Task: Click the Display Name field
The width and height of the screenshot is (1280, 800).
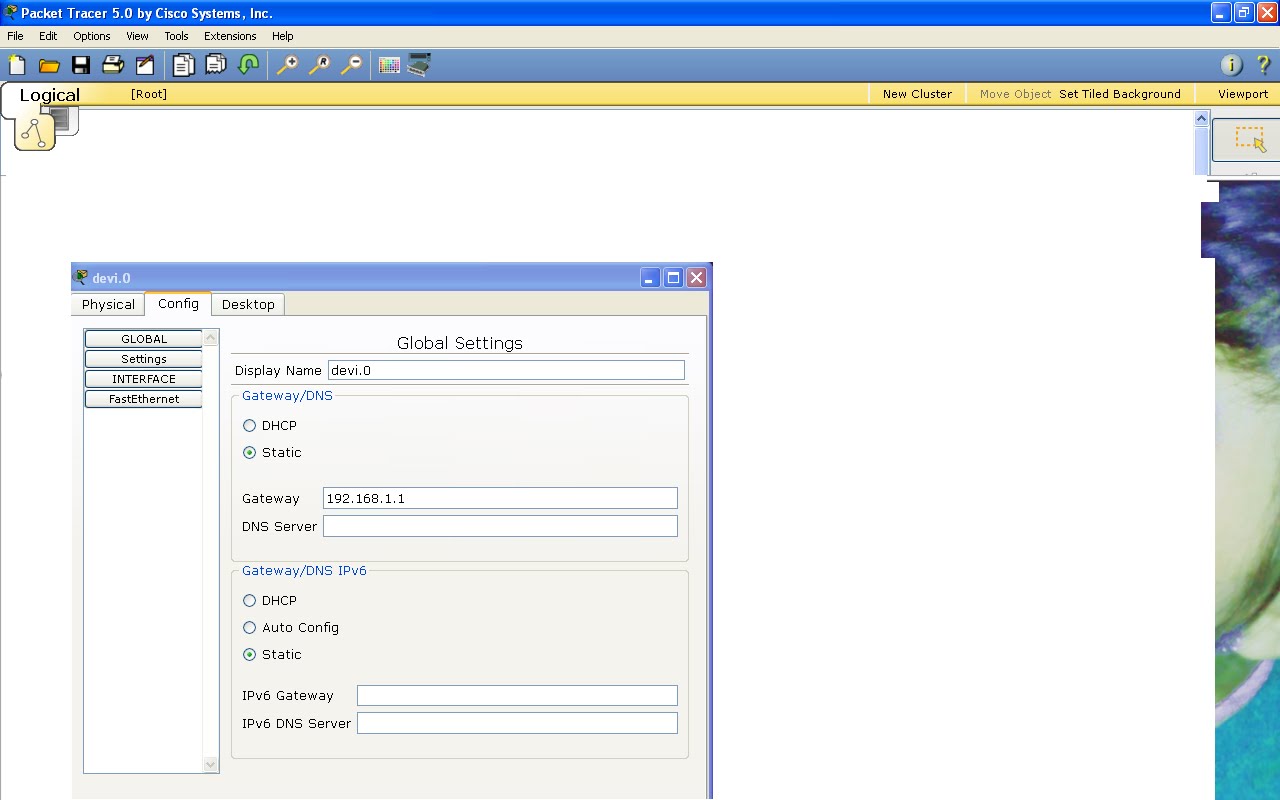Action: coord(506,370)
